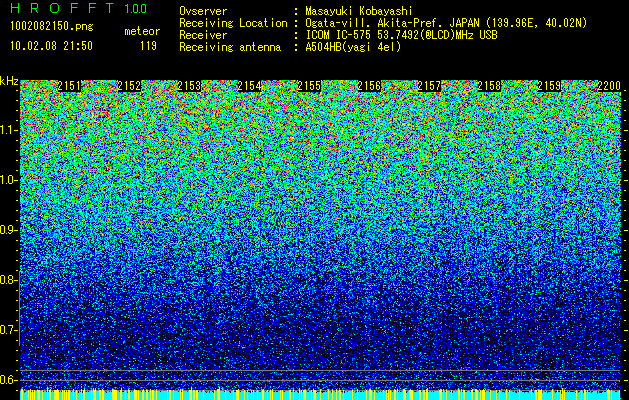Click the kHz axis unit label
Viewport: 629px width, 400px height.
point(9,81)
